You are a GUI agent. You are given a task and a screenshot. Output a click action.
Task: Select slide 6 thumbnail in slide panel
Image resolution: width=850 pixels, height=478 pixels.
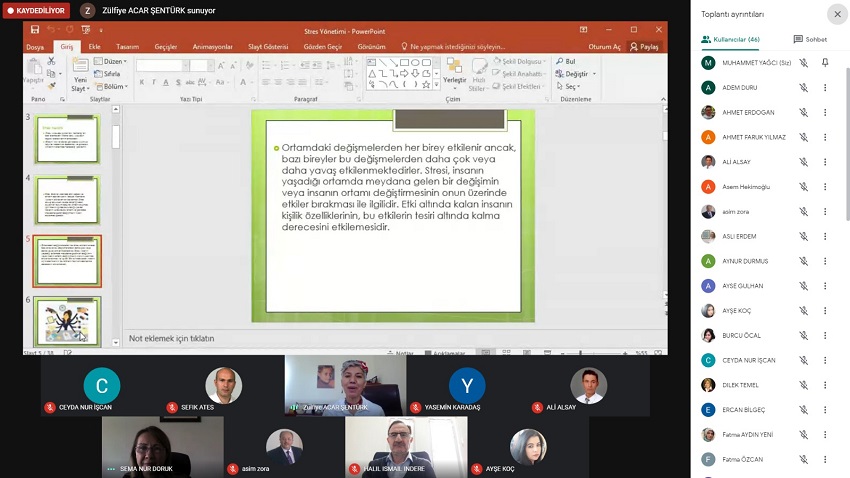click(x=67, y=321)
